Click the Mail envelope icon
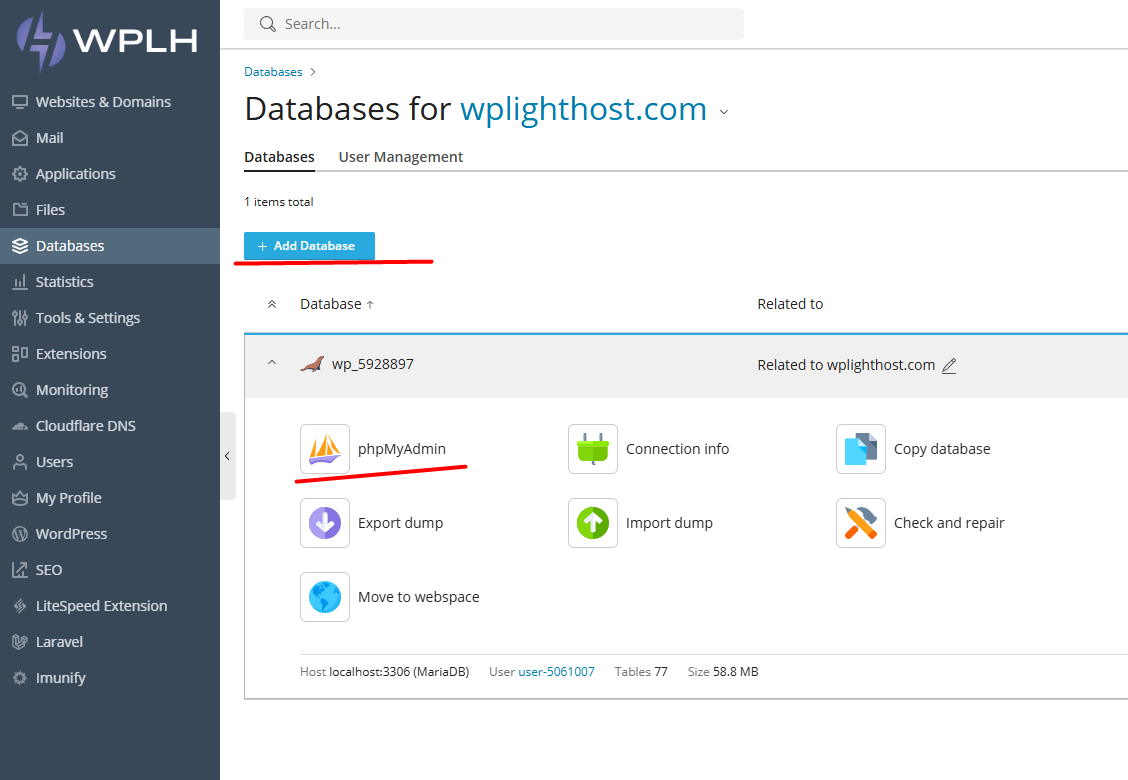This screenshot has width=1128, height=780. [20, 138]
